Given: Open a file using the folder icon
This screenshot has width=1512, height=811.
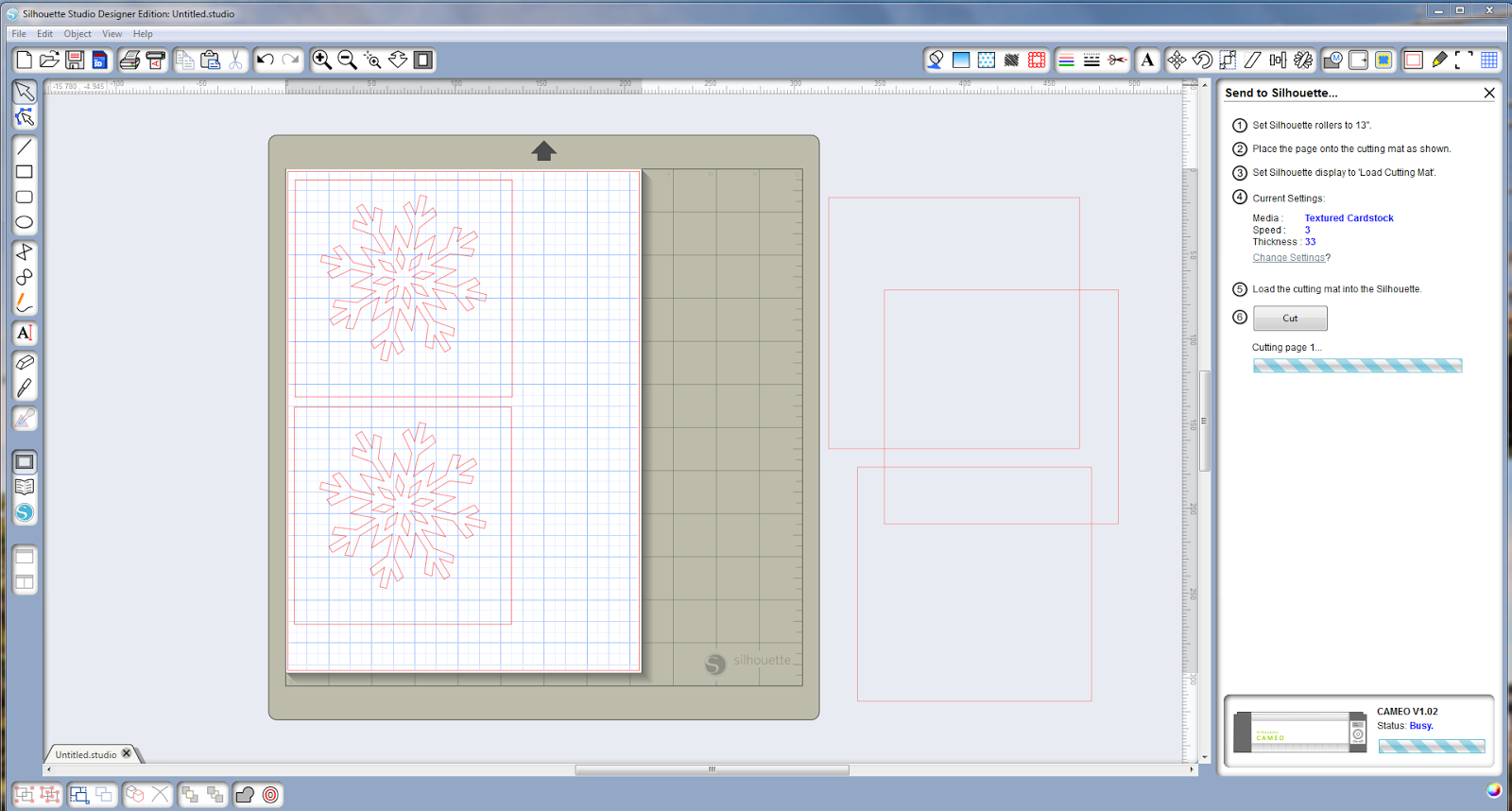Looking at the screenshot, I should (49, 60).
